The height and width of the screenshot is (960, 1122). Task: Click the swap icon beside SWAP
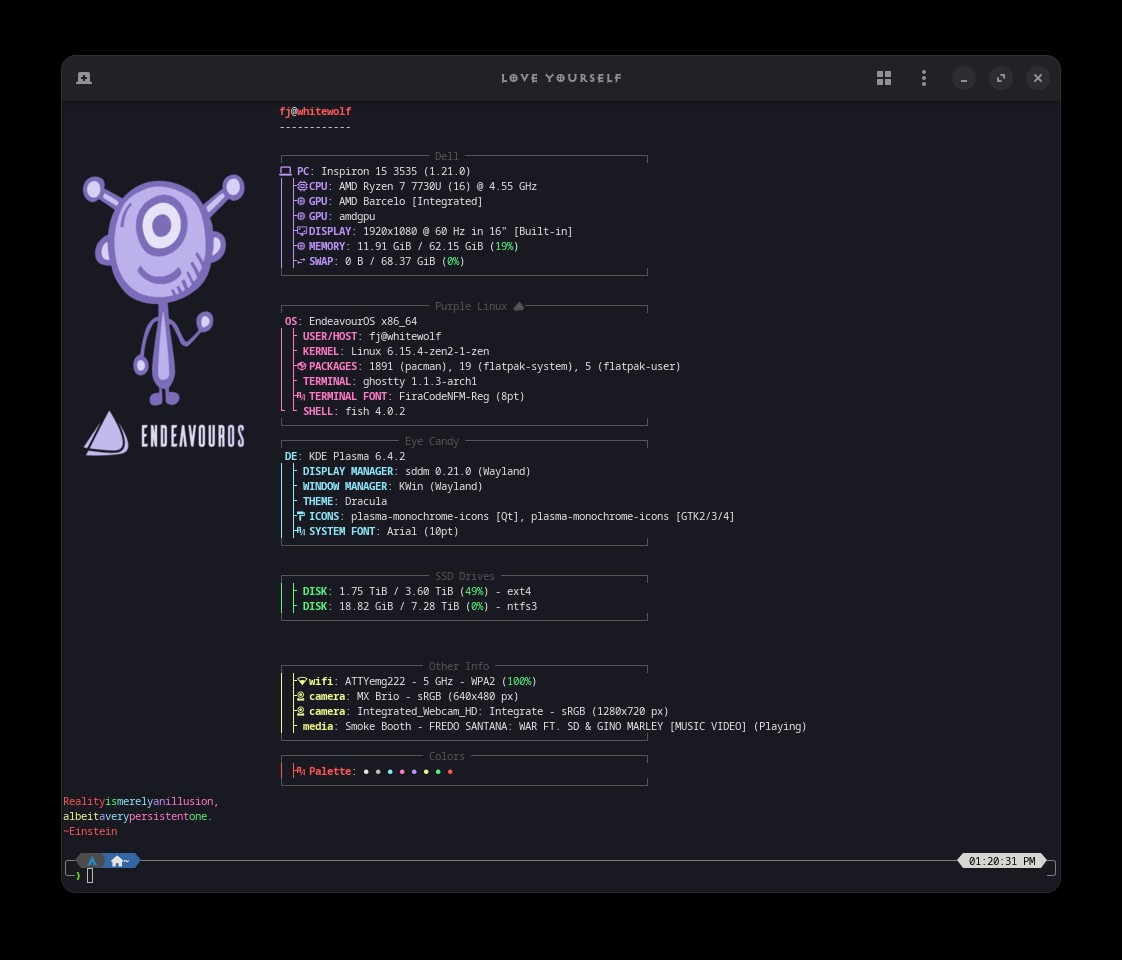pyautogui.click(x=301, y=262)
